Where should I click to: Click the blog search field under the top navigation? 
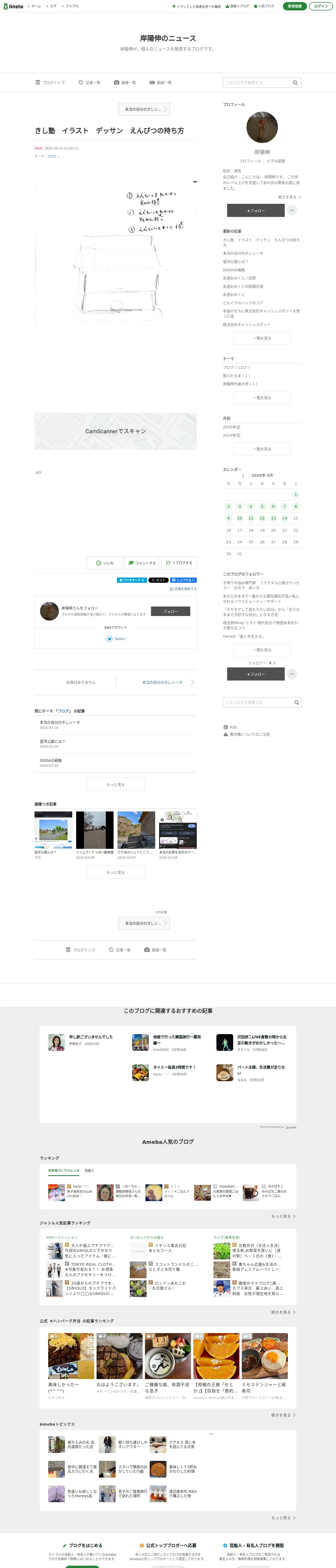262,83
